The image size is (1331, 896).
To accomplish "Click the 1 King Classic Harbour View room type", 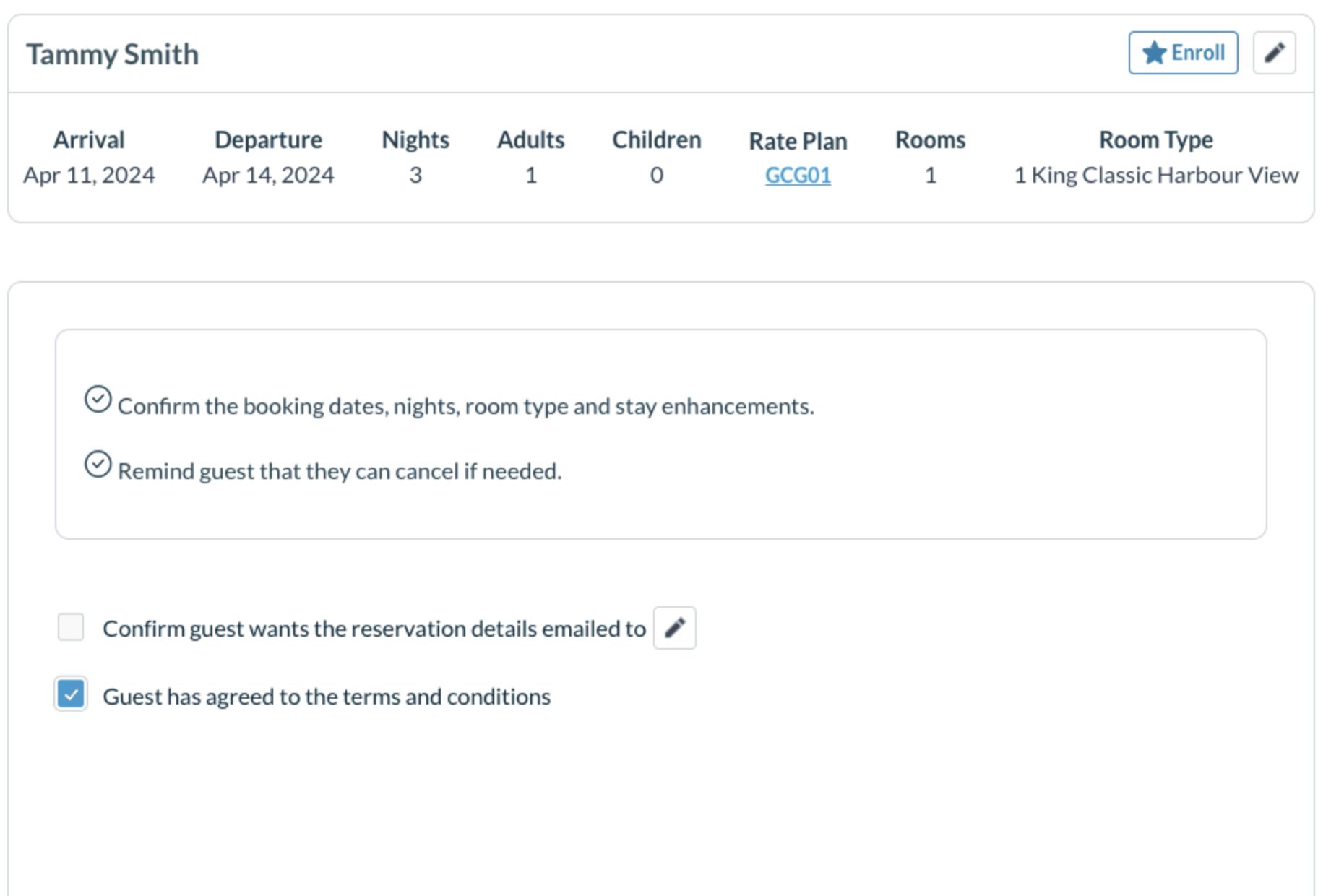I will [x=1155, y=174].
